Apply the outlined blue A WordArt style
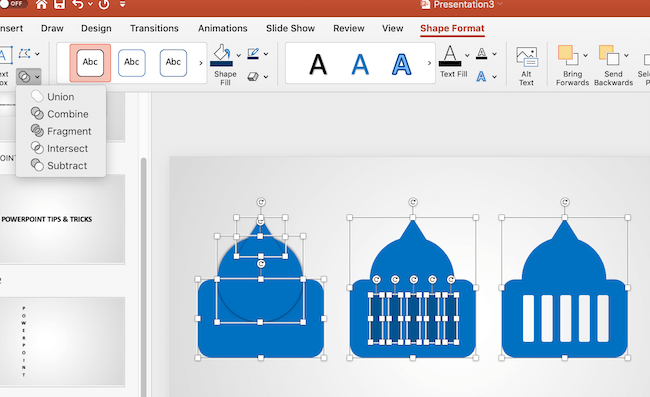The image size is (650, 397). (401, 64)
